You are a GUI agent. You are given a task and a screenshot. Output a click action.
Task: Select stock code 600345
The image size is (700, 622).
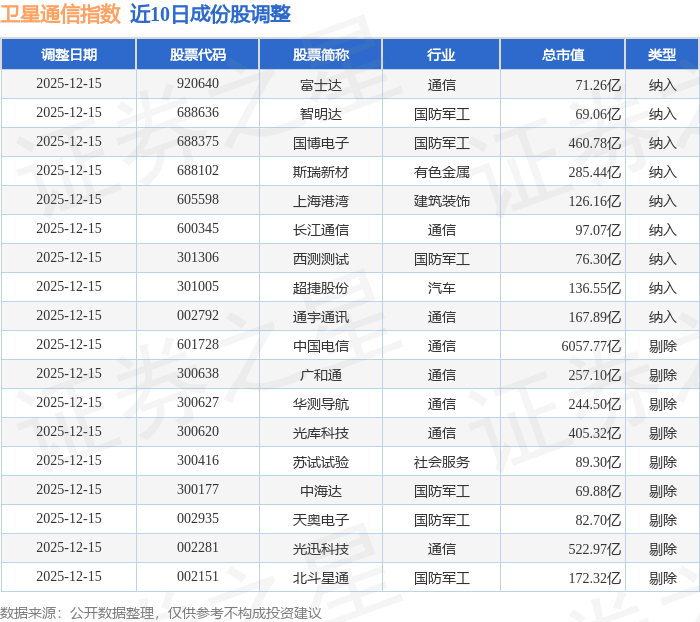[x=198, y=229]
